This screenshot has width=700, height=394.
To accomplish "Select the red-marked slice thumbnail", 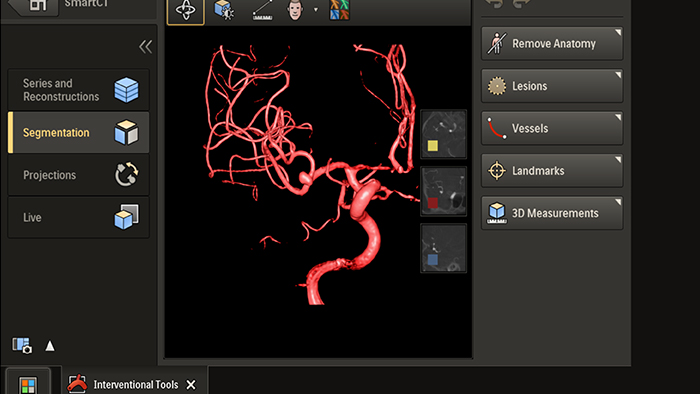I will pos(443,191).
